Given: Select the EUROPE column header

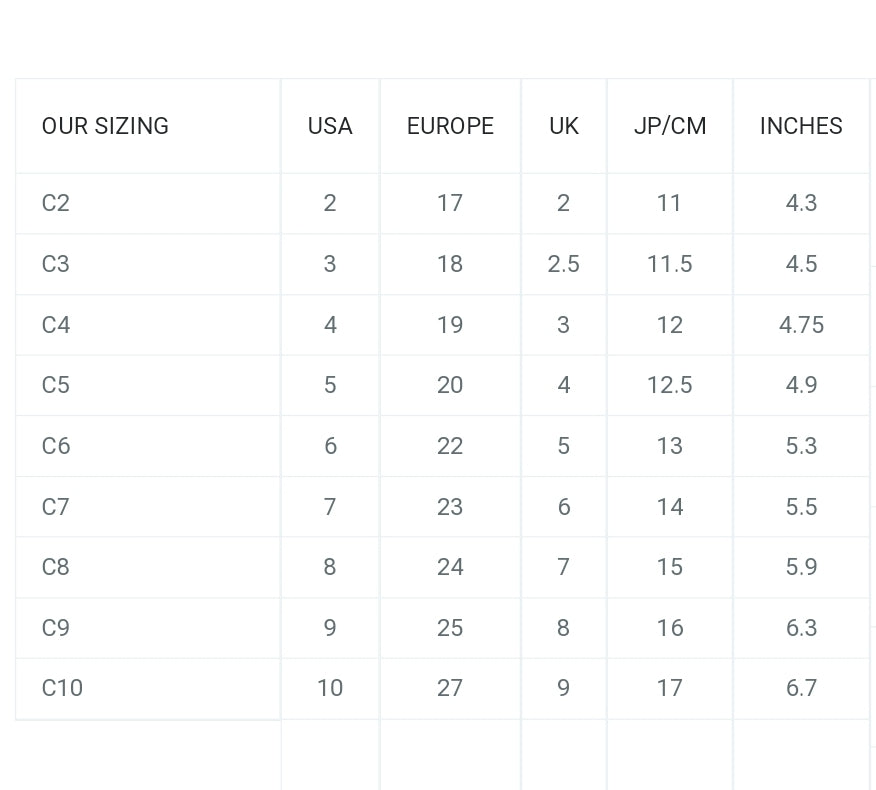Looking at the screenshot, I should [x=450, y=126].
